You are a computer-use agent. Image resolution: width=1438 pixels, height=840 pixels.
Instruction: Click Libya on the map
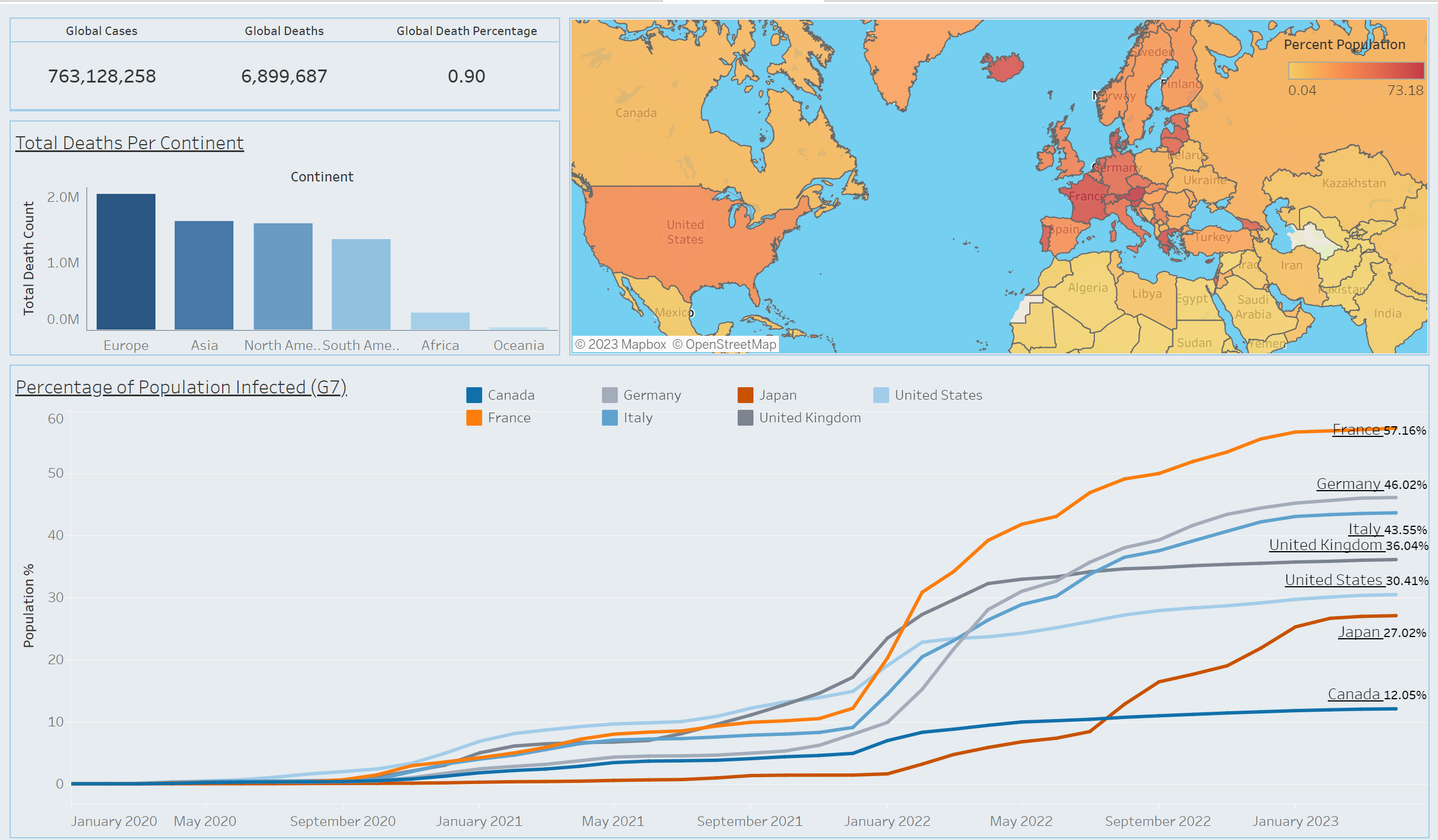pyautogui.click(x=1147, y=293)
